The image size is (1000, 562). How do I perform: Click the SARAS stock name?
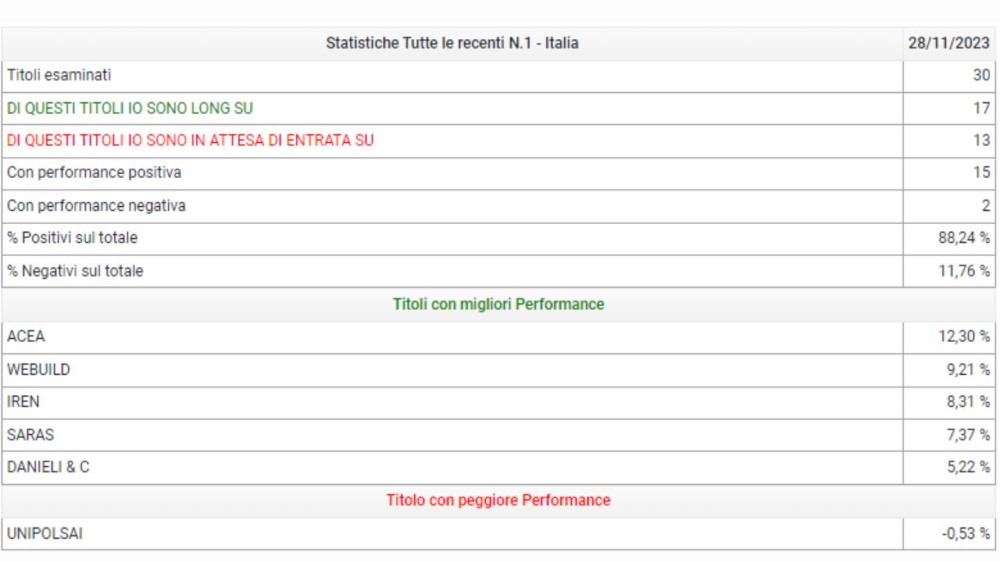pyautogui.click(x=31, y=435)
